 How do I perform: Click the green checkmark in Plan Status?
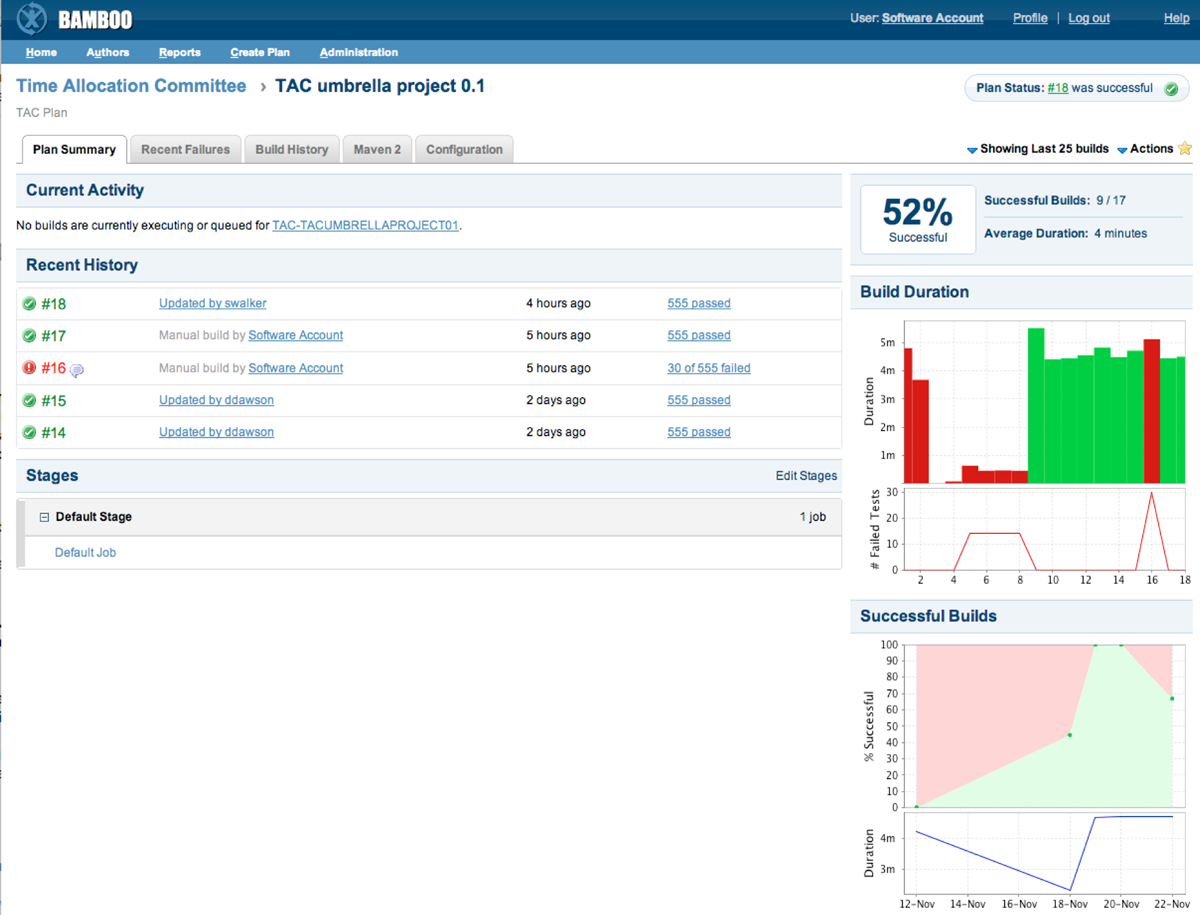1171,88
